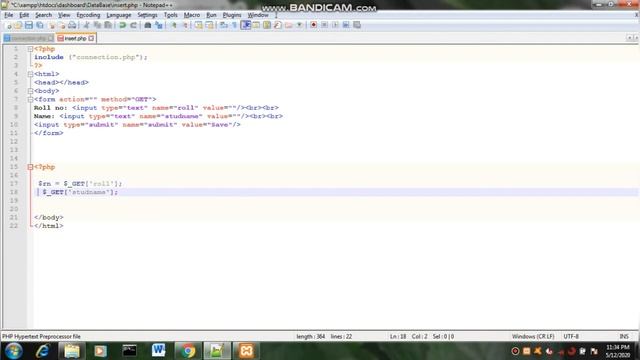The image size is (640, 360).
Task: Open Google Chrome from taskbar
Action: (188, 351)
